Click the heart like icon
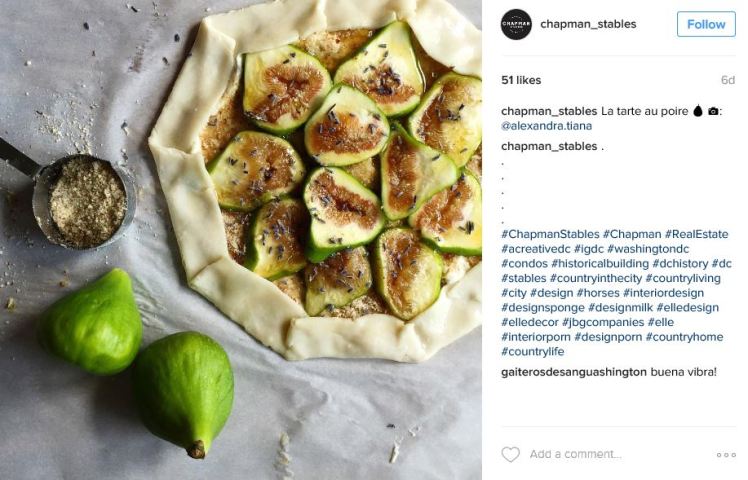This screenshot has width=748, height=480. coord(510,454)
